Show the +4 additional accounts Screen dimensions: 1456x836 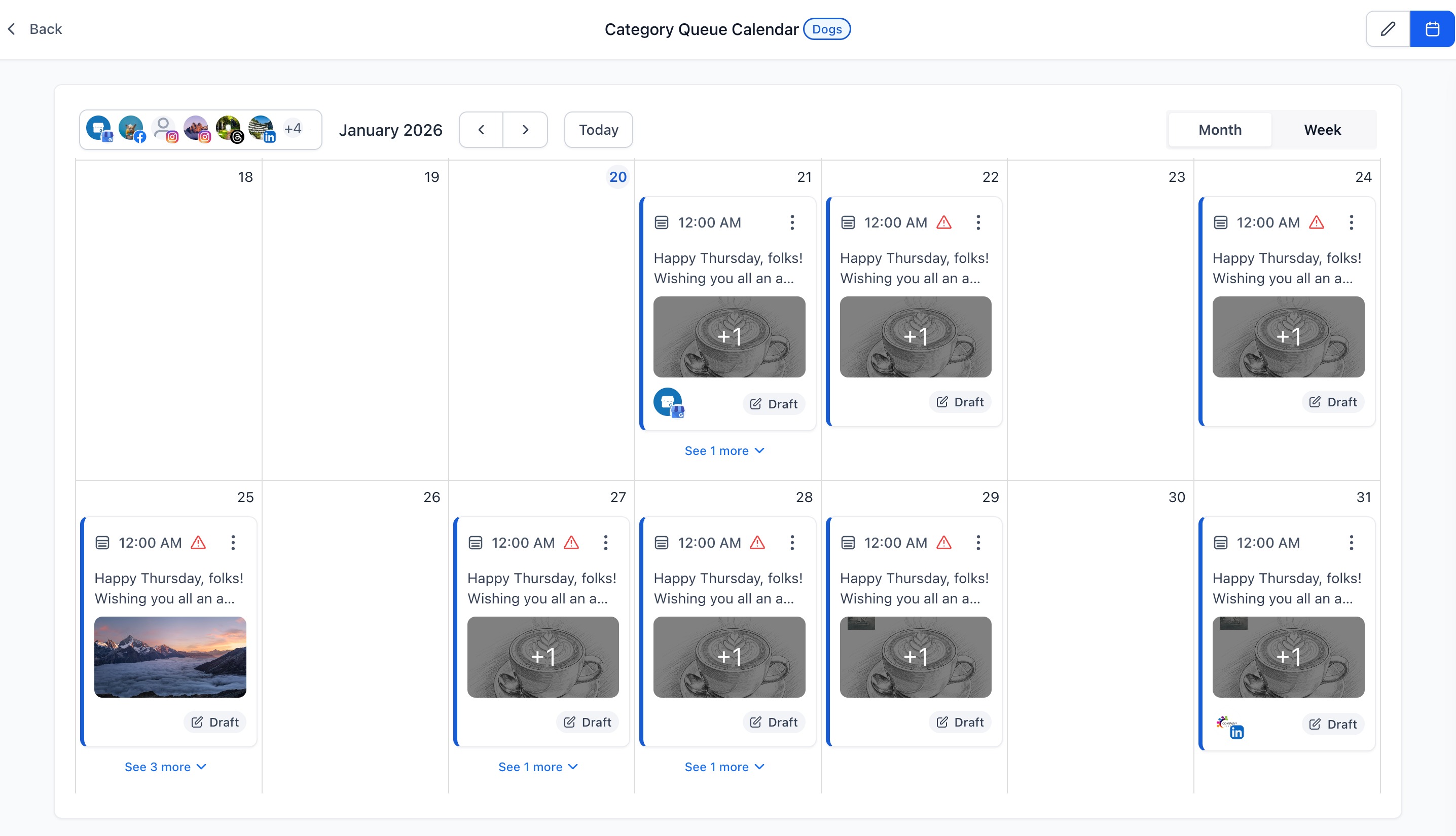(293, 129)
